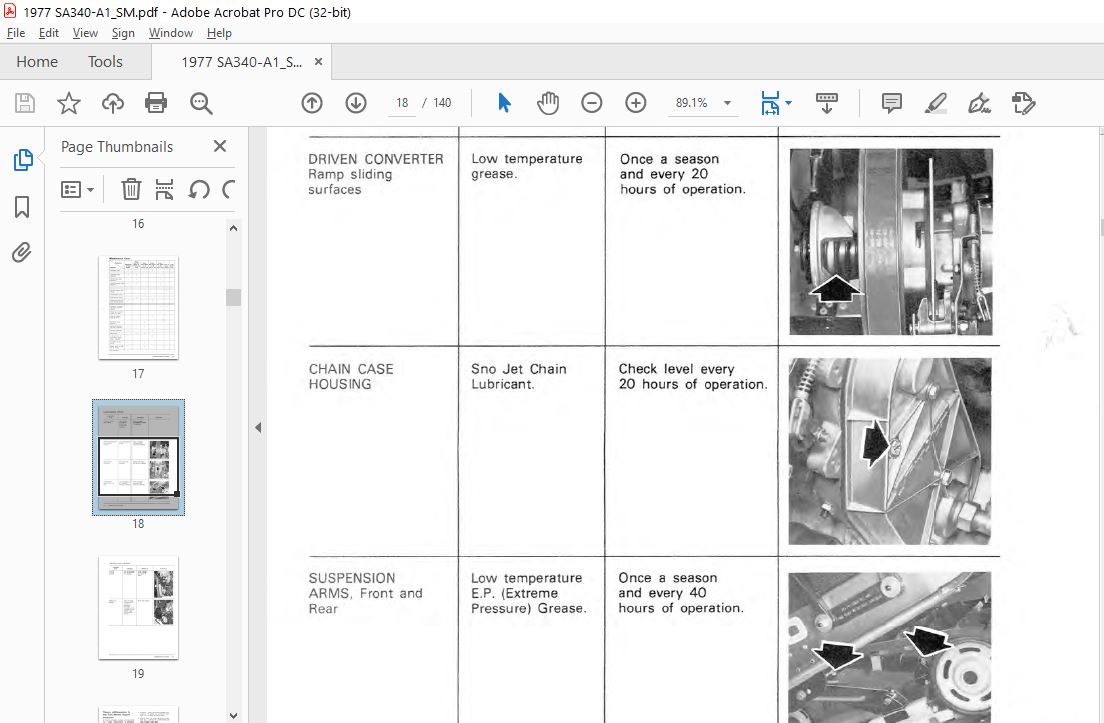This screenshot has width=1104, height=723.
Task: Open the Bookmarks pane
Action: click(22, 207)
